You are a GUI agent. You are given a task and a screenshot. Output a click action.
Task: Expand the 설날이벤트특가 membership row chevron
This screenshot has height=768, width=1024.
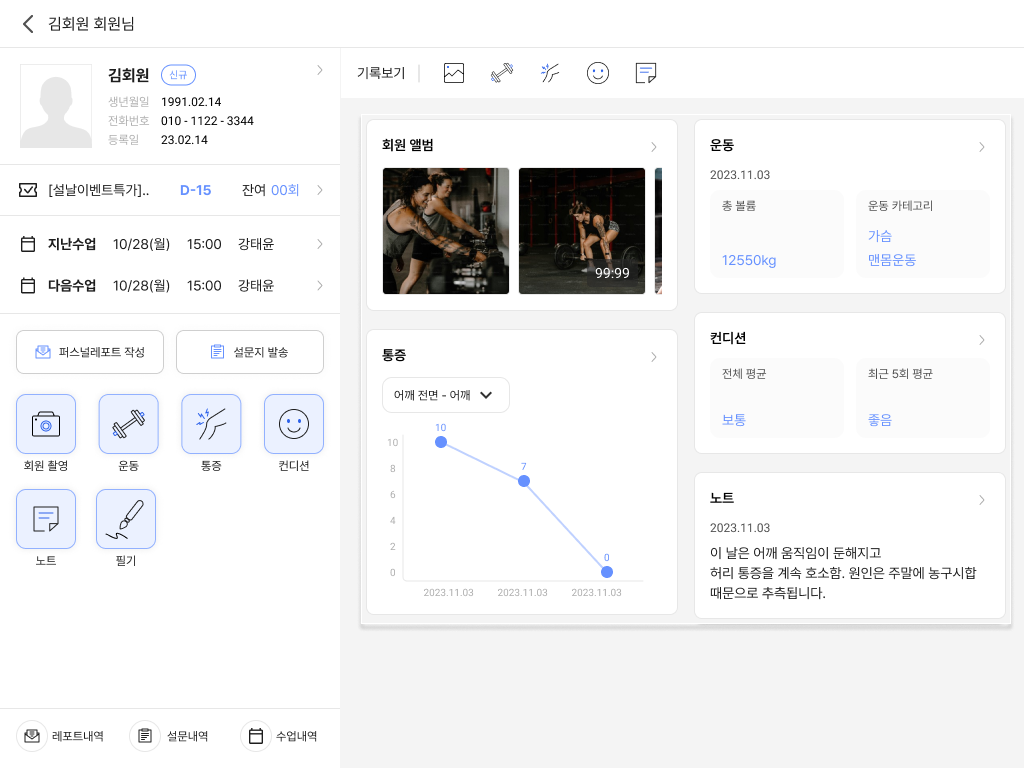coord(319,190)
